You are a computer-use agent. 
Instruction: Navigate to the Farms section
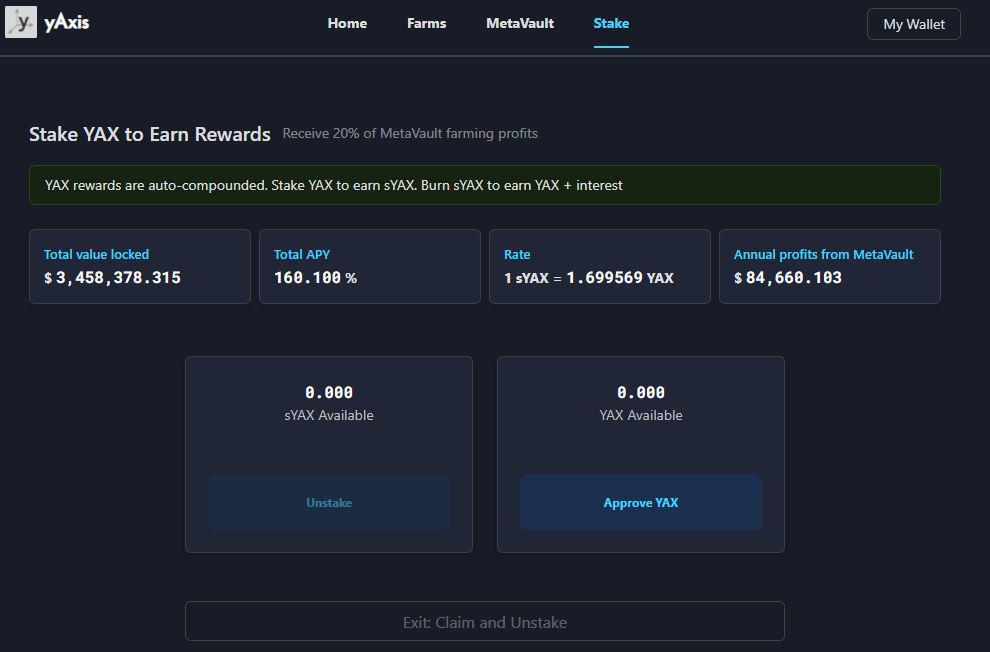[x=426, y=23]
